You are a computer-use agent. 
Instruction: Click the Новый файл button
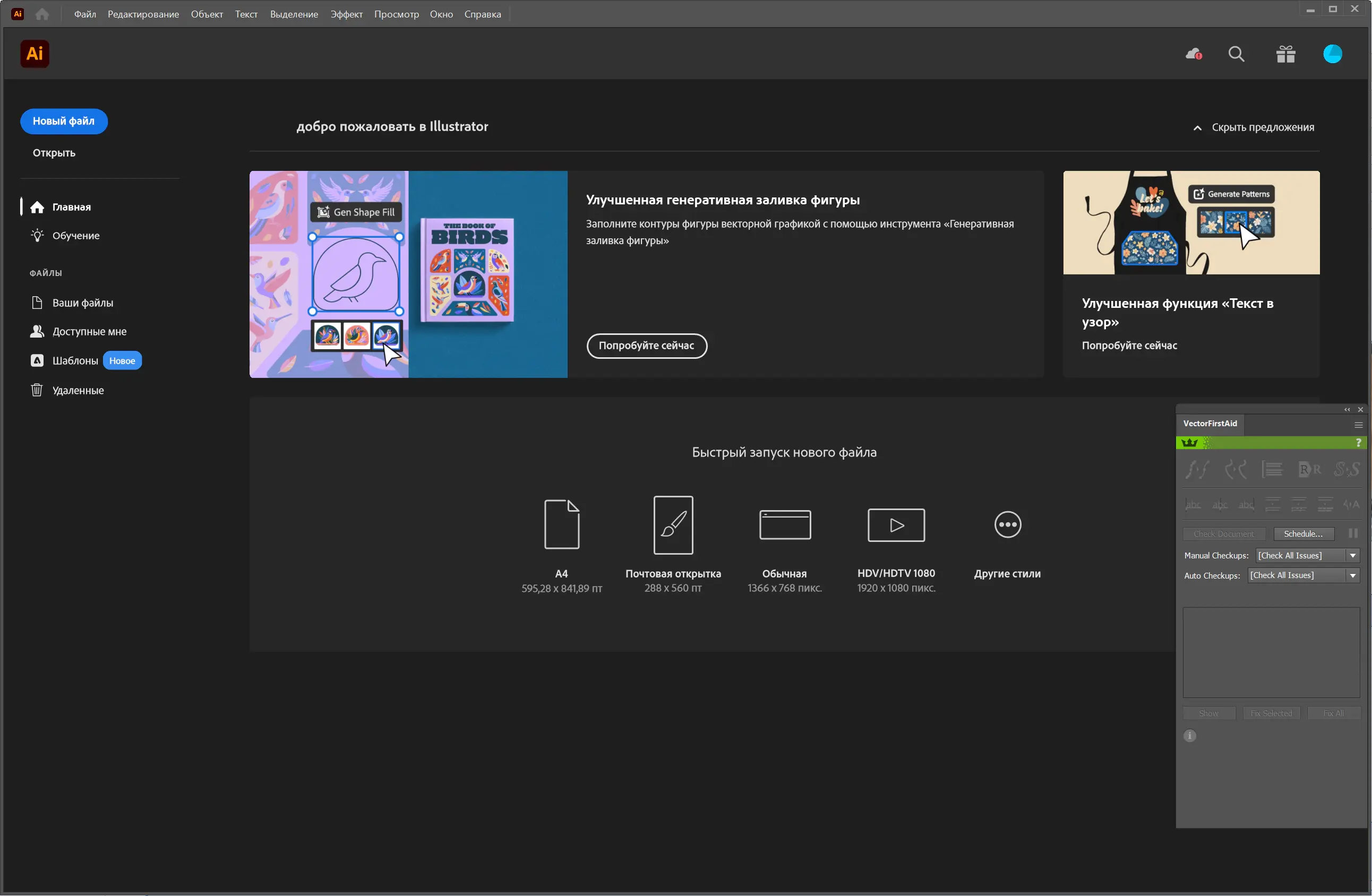[x=63, y=121]
